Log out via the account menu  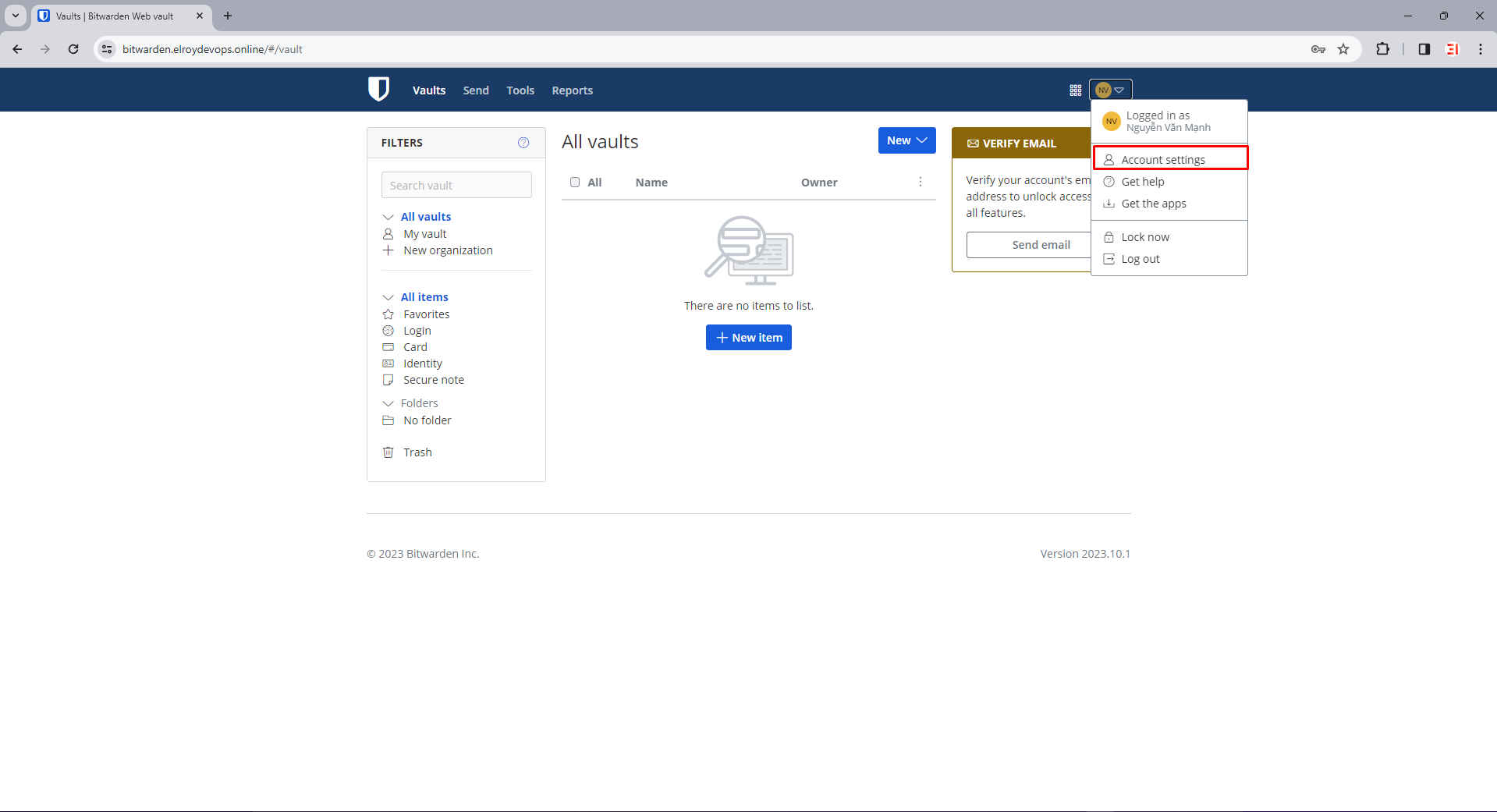click(1169, 259)
